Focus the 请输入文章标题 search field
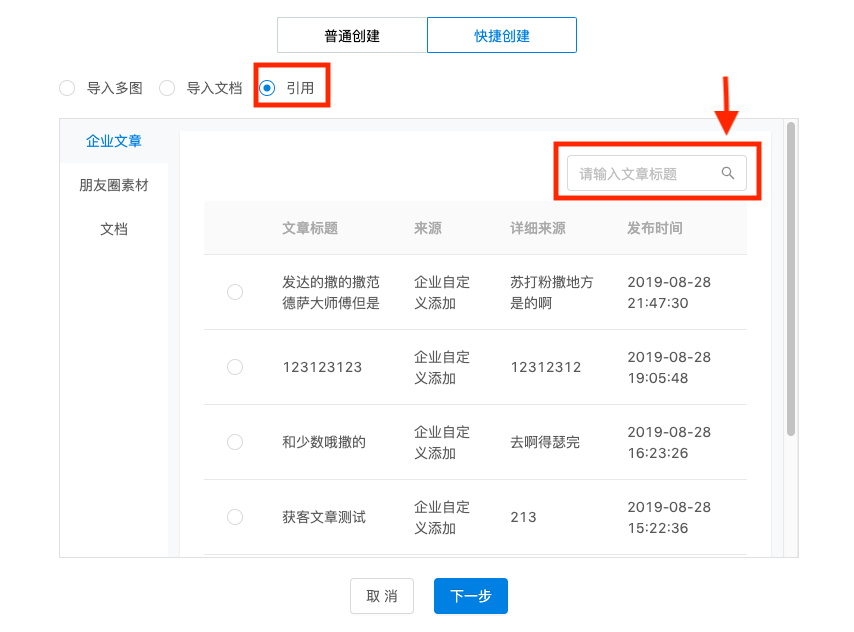The image size is (854, 632). (x=656, y=173)
